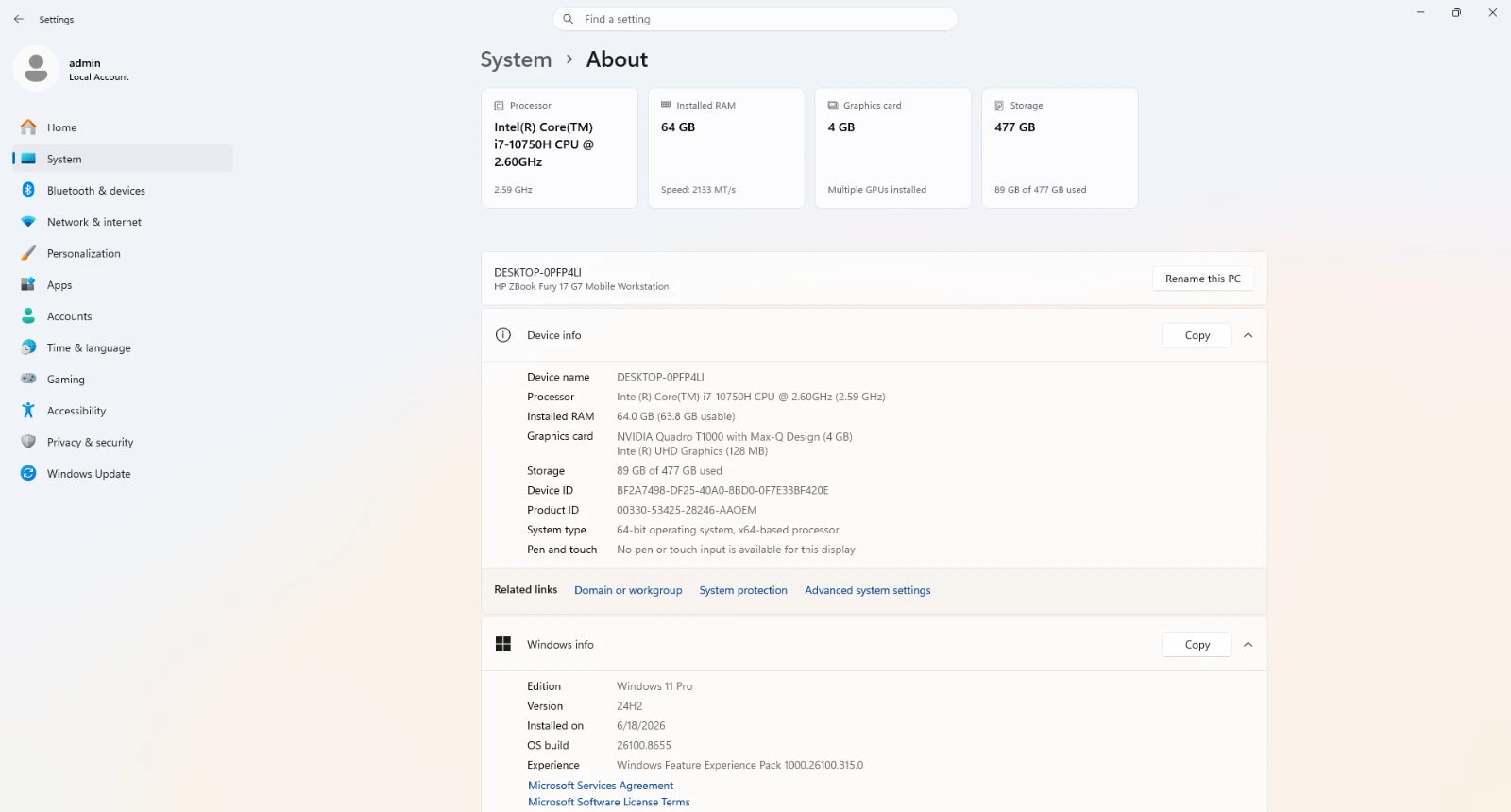Click the Accessibility figure icon
The width and height of the screenshot is (1511, 812).
(x=28, y=411)
